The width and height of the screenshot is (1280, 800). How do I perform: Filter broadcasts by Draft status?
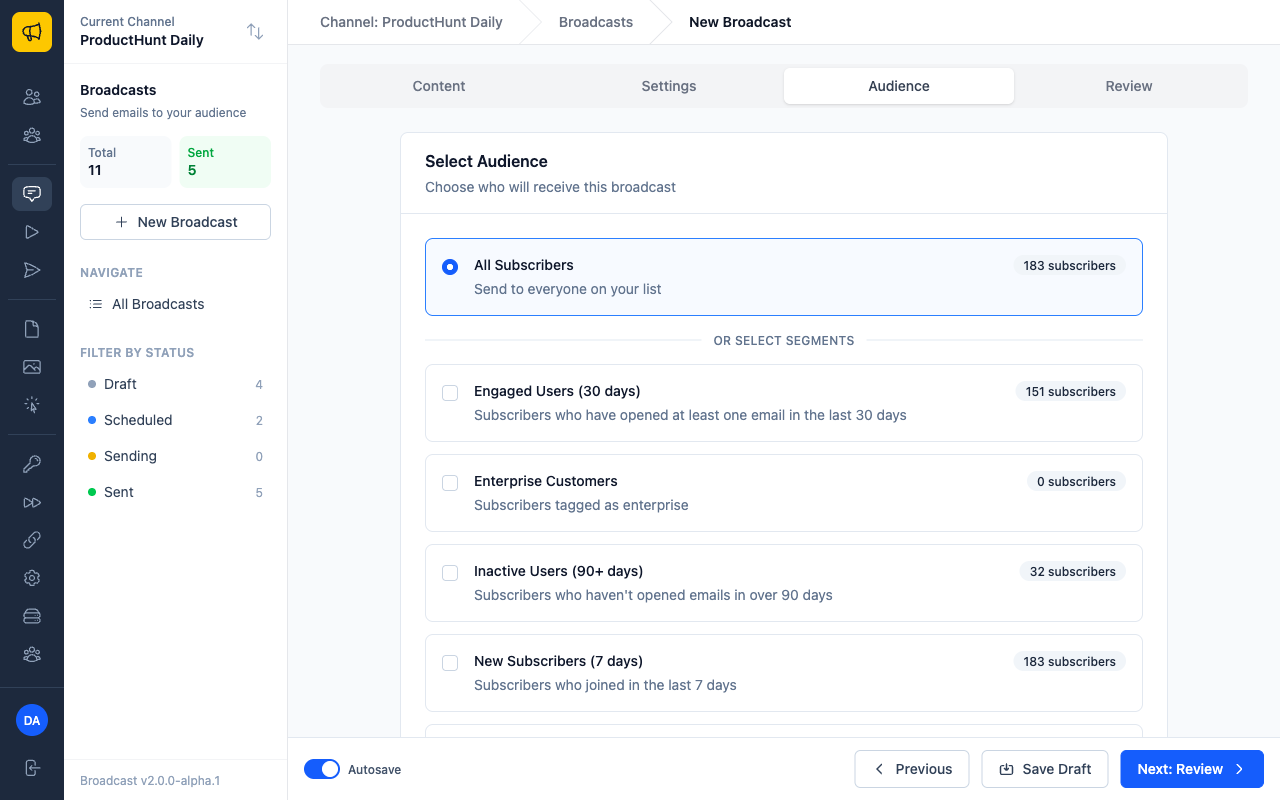175,384
